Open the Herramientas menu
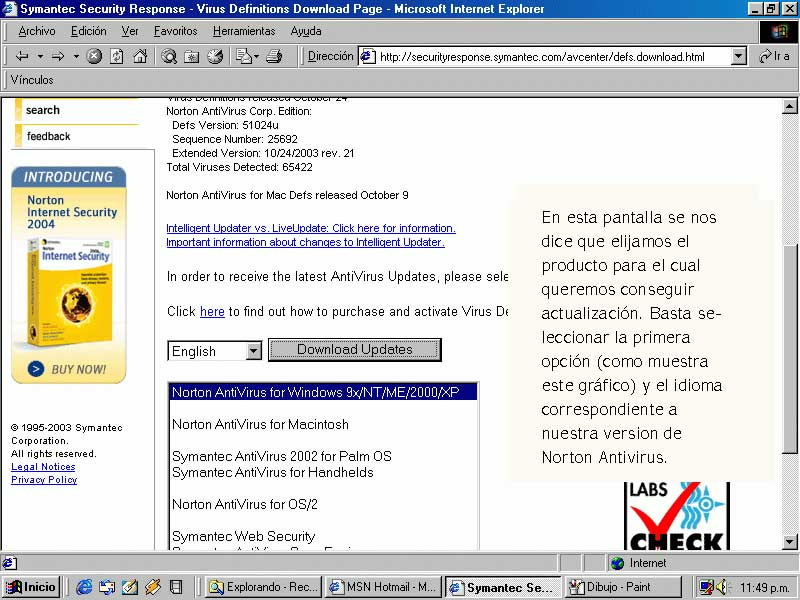This screenshot has height=600, width=800. point(244,31)
